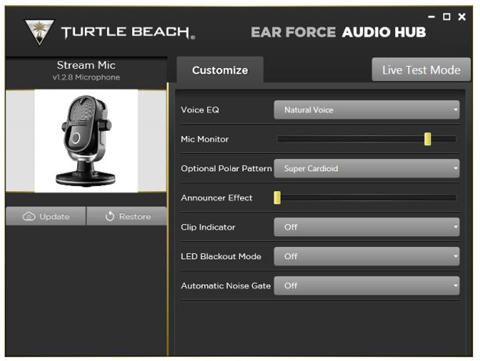Image resolution: width=480 pixels, height=361 pixels.
Task: Click the Update button with cloud icon
Action: click(x=46, y=216)
